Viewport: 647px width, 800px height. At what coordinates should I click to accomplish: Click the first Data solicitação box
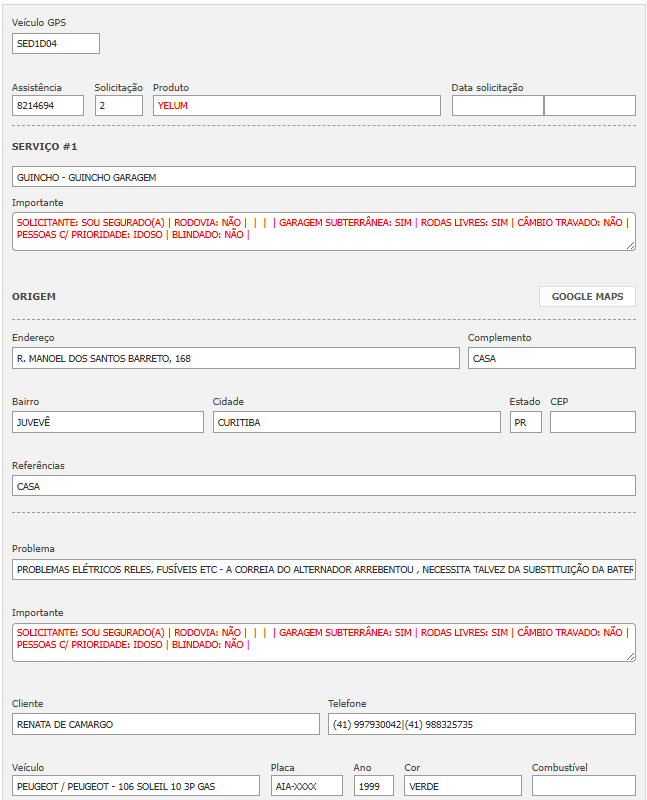point(497,105)
